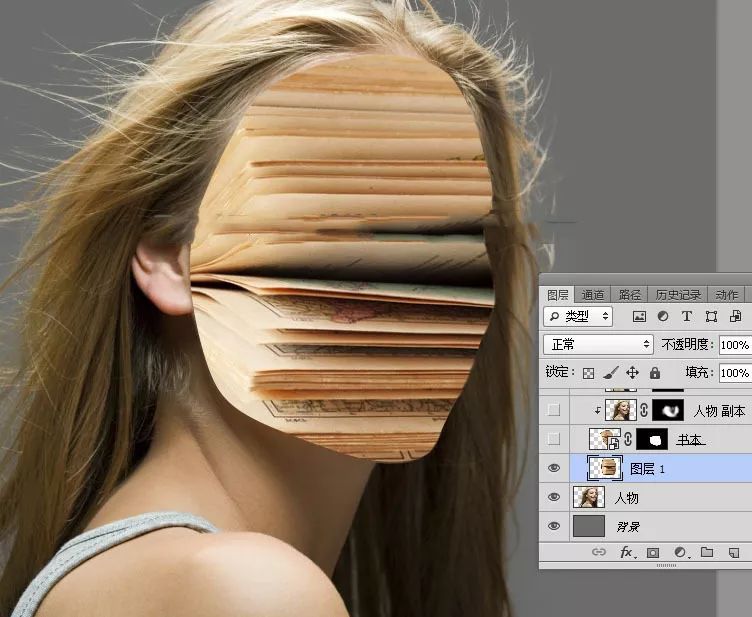The height and width of the screenshot is (617, 752).
Task: Open the 类型 filter type dropdown
Action: (x=578, y=316)
